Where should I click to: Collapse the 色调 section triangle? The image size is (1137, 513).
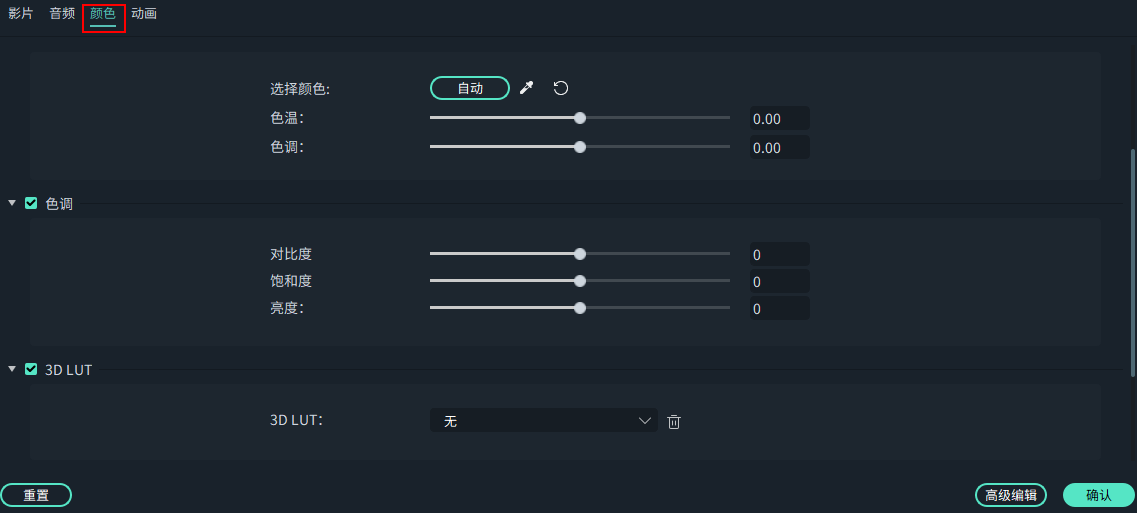pyautogui.click(x=12, y=203)
